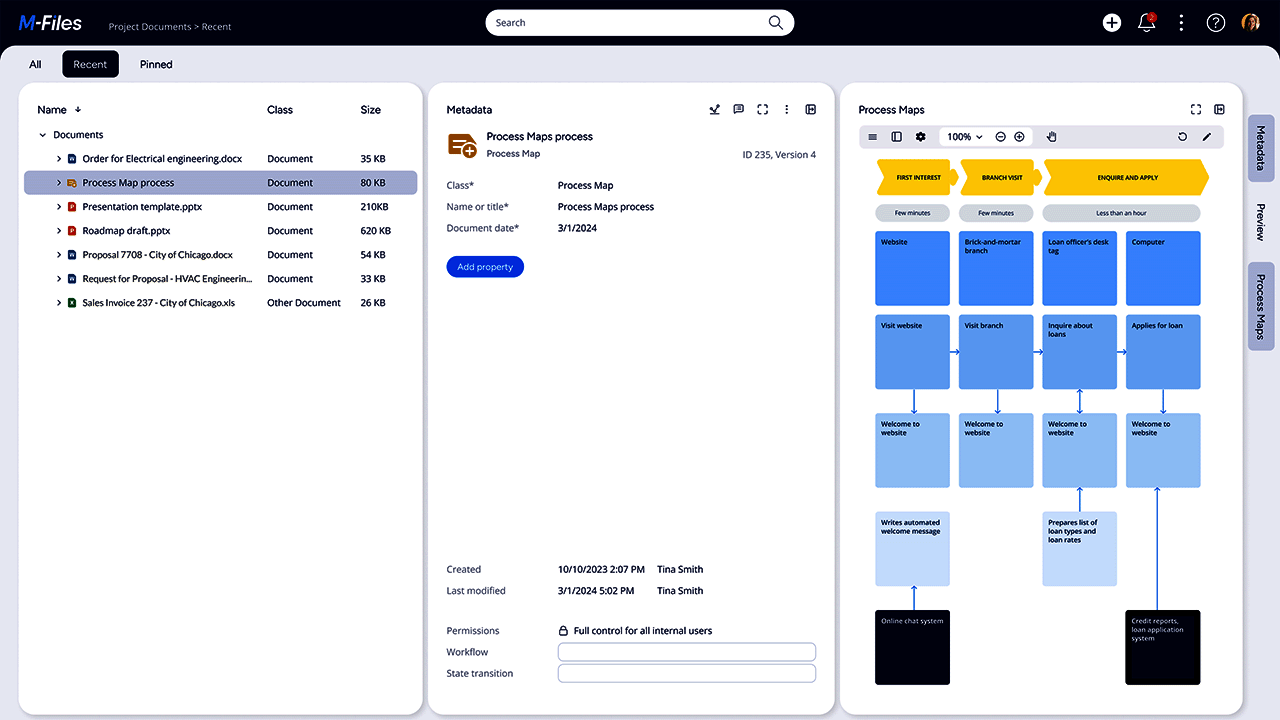Toggle the Name column sort arrow

point(78,110)
